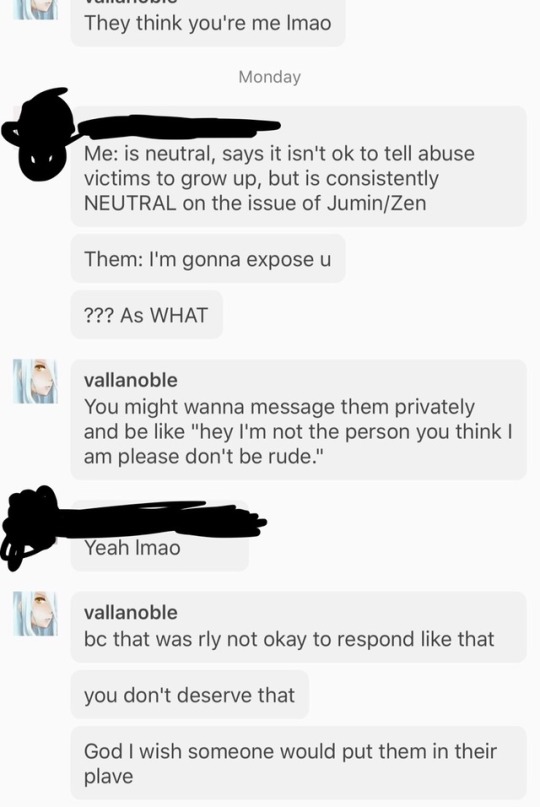Image resolution: width=540 pixels, height=807 pixels.
Task: Tap the redacted username above "Me: is neutral"
Action: coord(178,126)
